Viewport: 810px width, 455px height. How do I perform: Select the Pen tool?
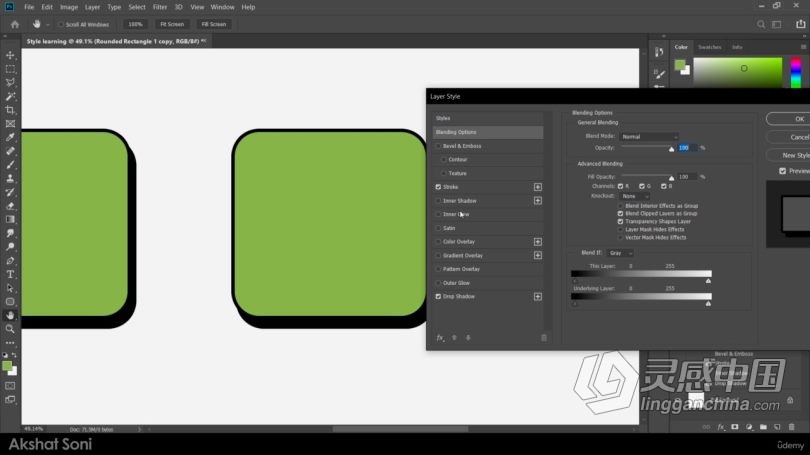click(x=10, y=260)
